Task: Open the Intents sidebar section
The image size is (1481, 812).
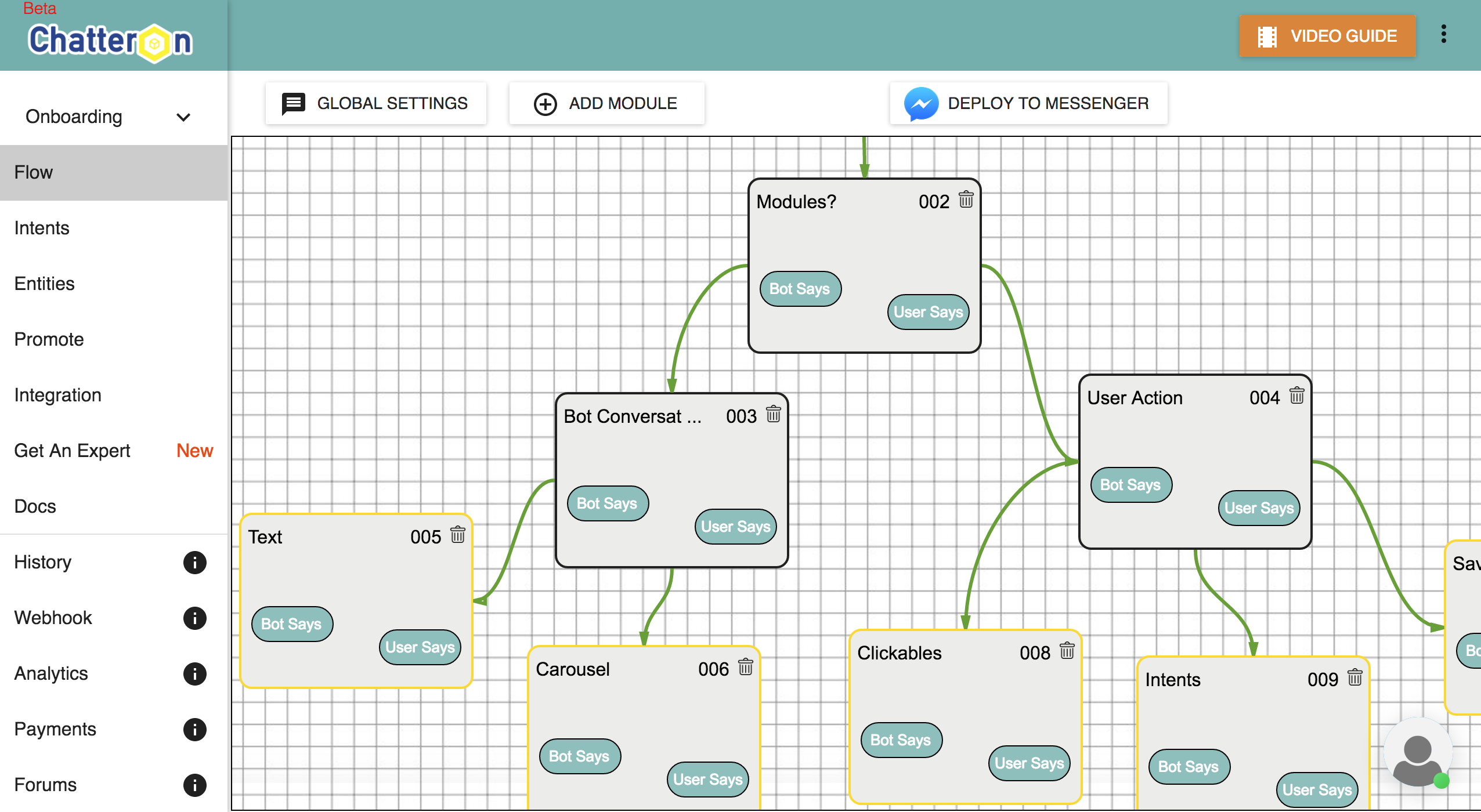Action: 42,228
